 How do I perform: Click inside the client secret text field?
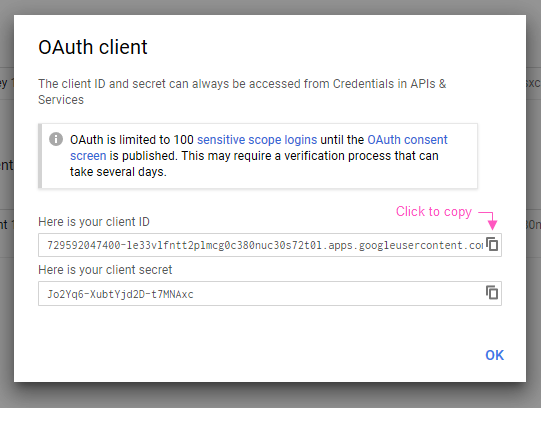pos(262,294)
